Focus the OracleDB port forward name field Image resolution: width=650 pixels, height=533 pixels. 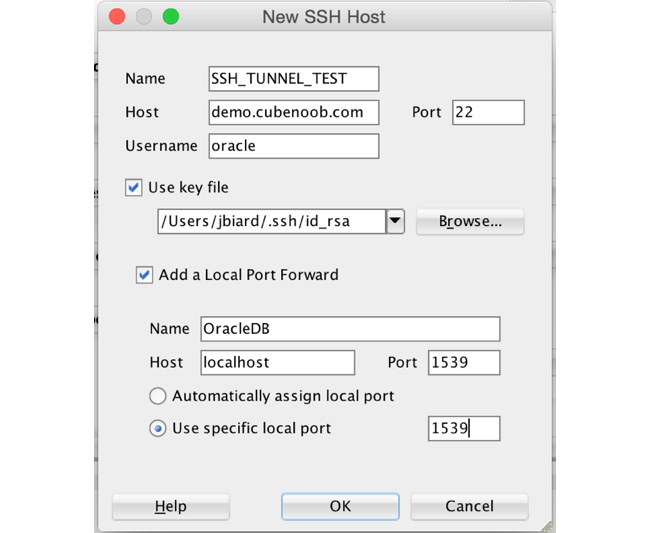pyautogui.click(x=349, y=329)
